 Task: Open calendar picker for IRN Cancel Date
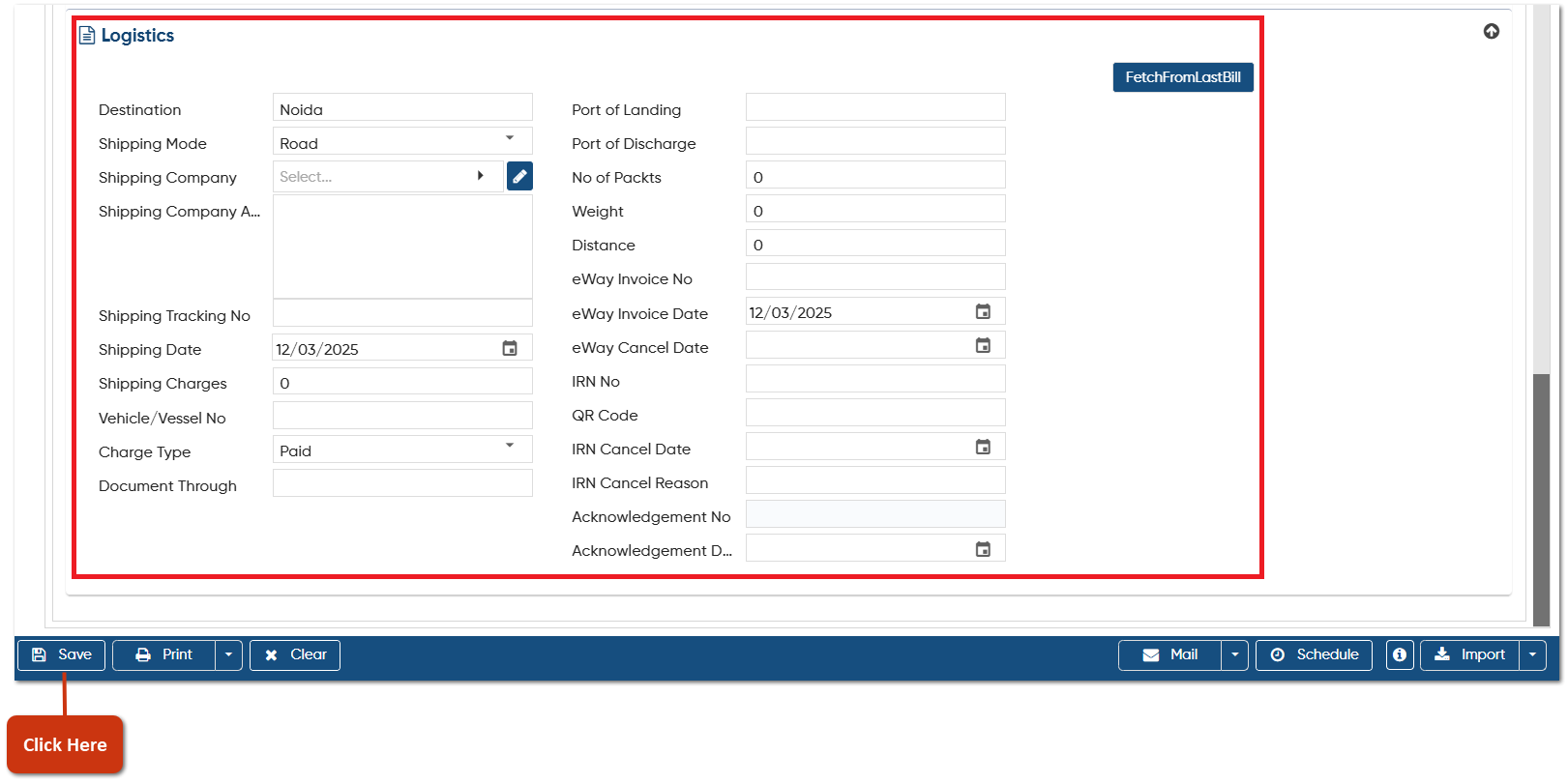coord(983,447)
